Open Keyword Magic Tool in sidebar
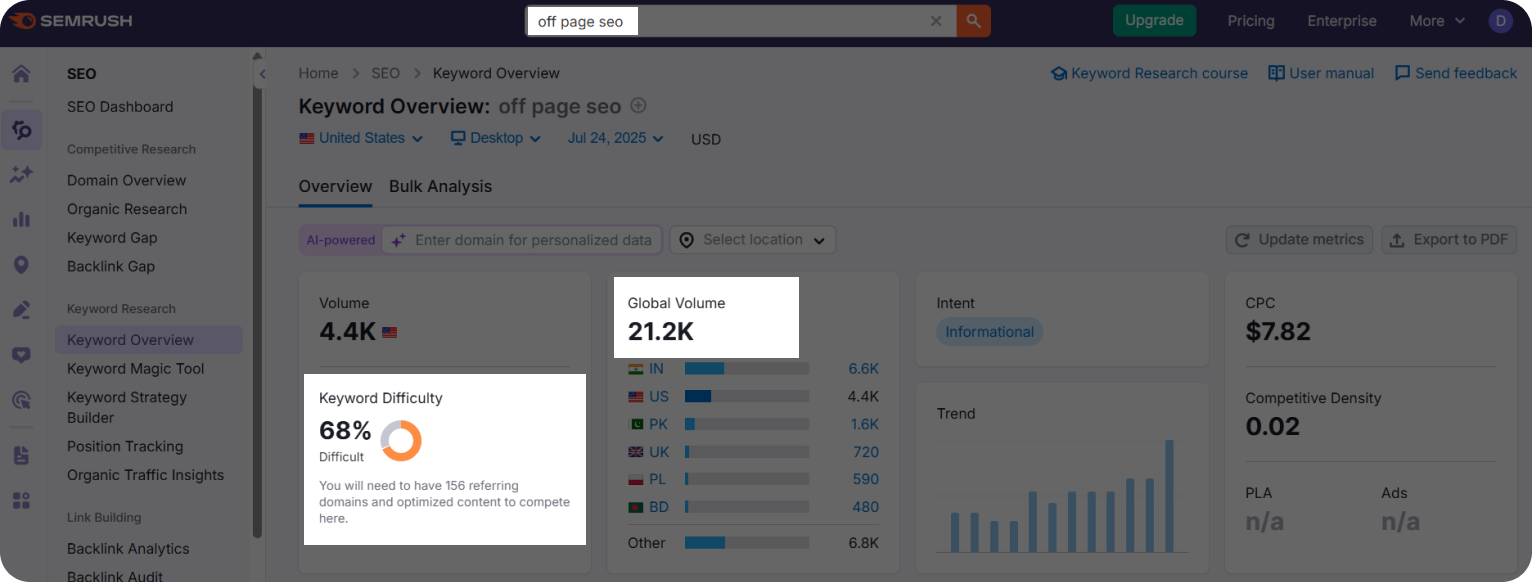The image size is (1532, 582). [x=135, y=369]
